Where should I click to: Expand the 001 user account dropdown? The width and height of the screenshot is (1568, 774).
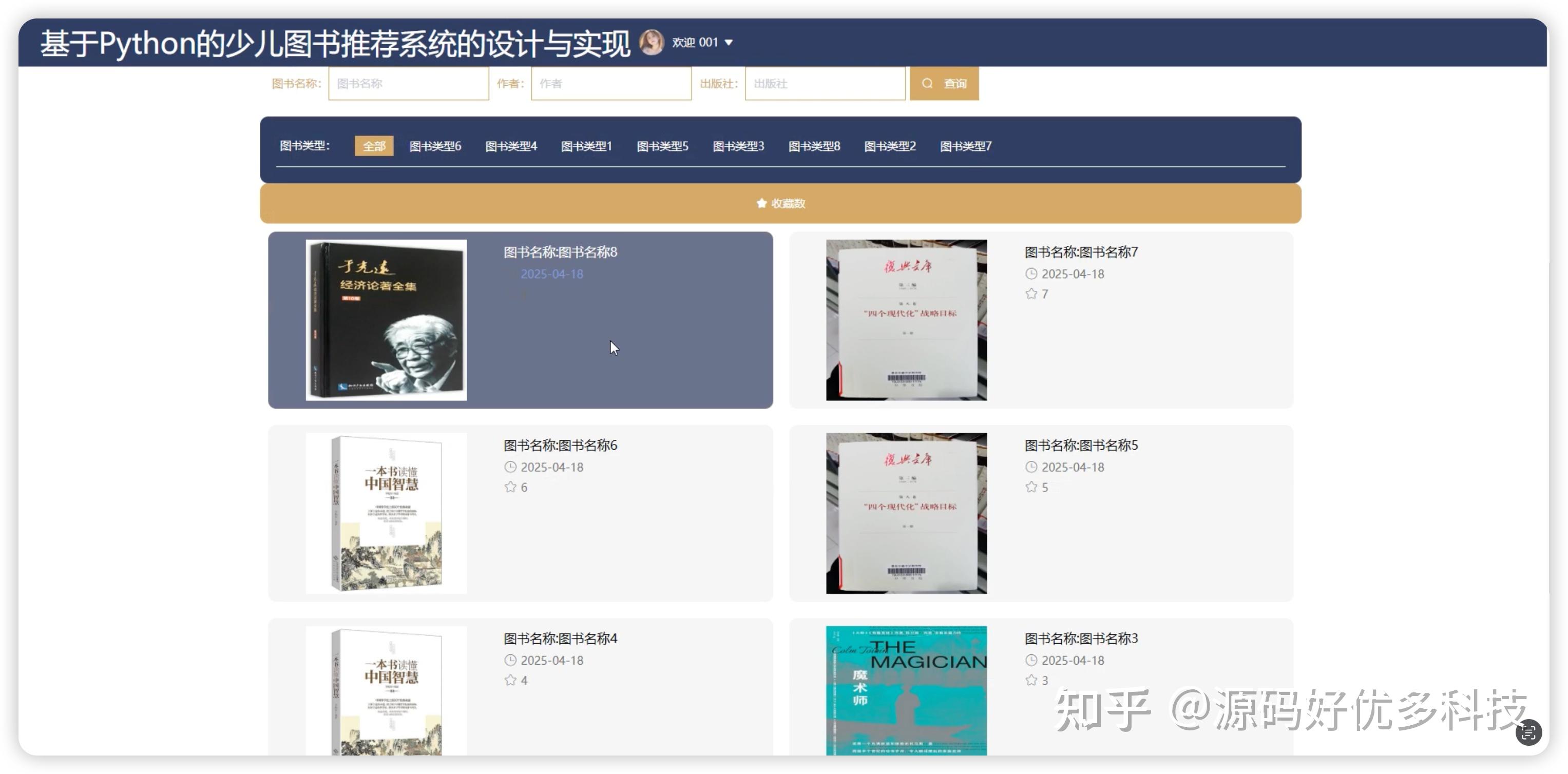click(x=728, y=42)
